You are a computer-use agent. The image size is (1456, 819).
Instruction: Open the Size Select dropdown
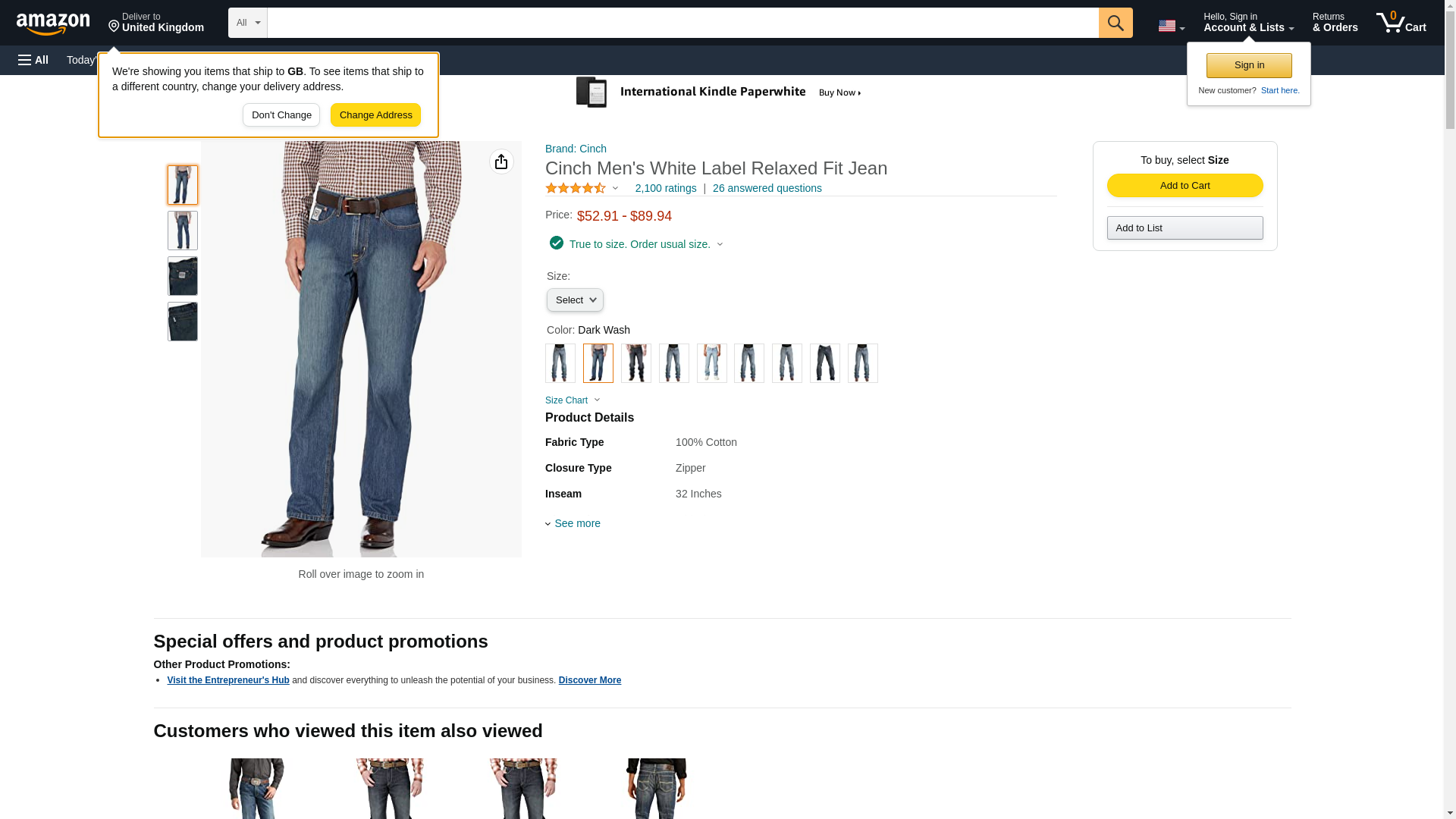(x=575, y=300)
